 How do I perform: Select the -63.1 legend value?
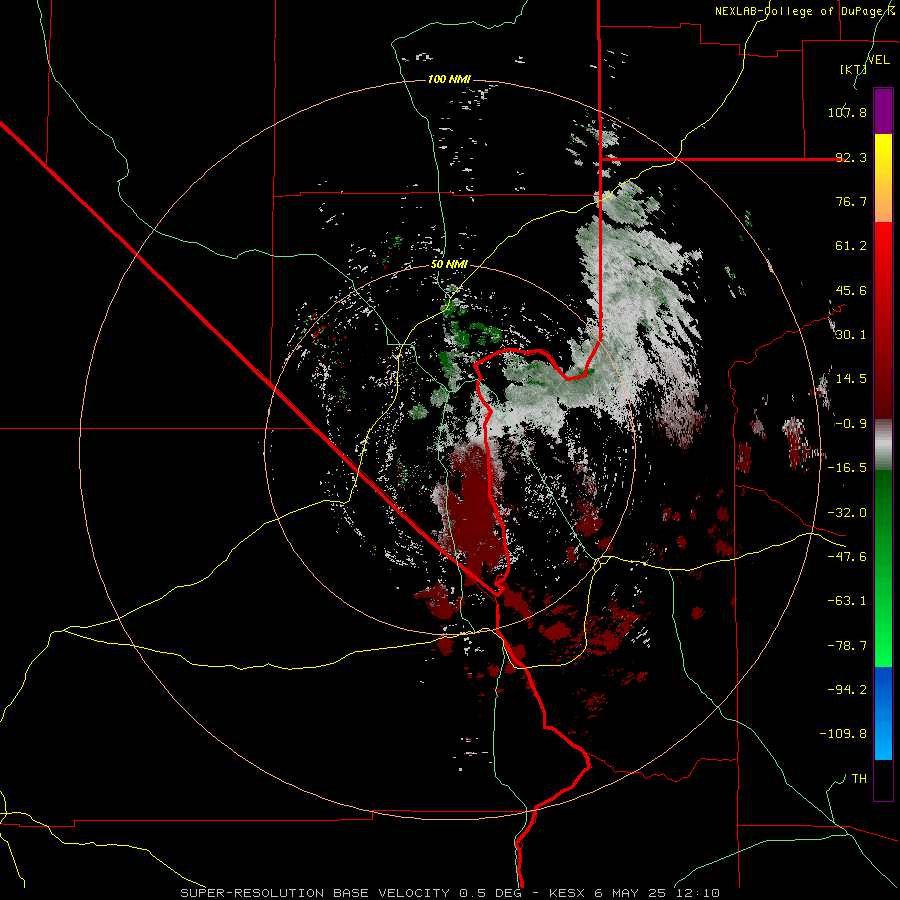[847, 601]
